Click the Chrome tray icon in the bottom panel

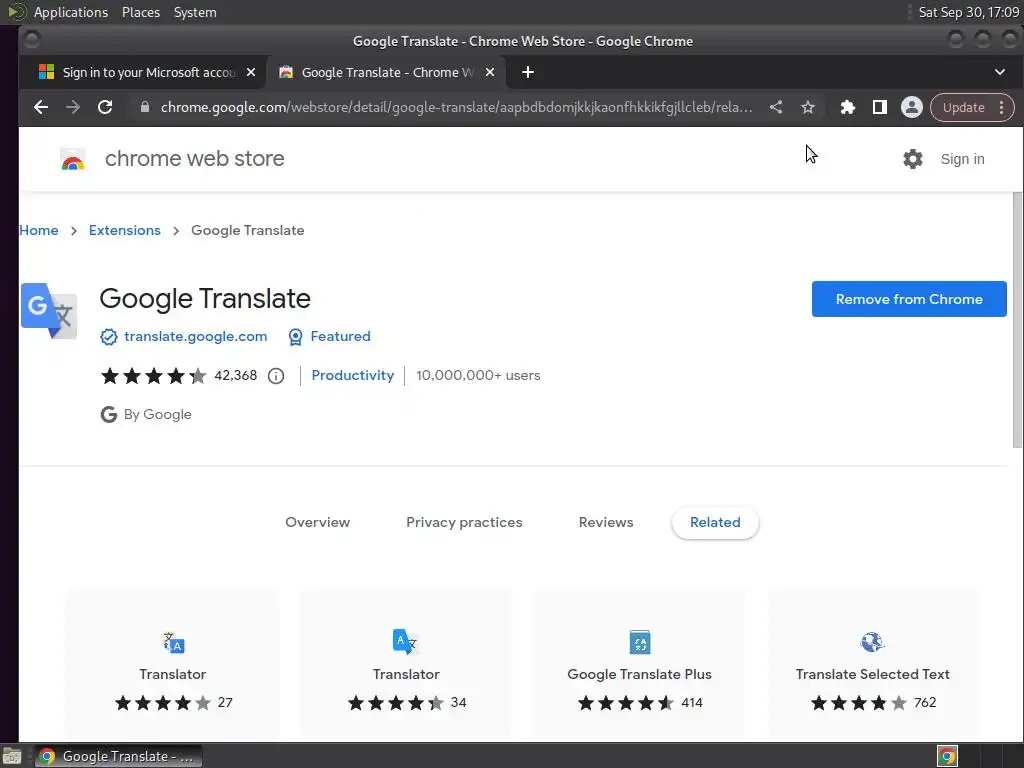point(947,756)
